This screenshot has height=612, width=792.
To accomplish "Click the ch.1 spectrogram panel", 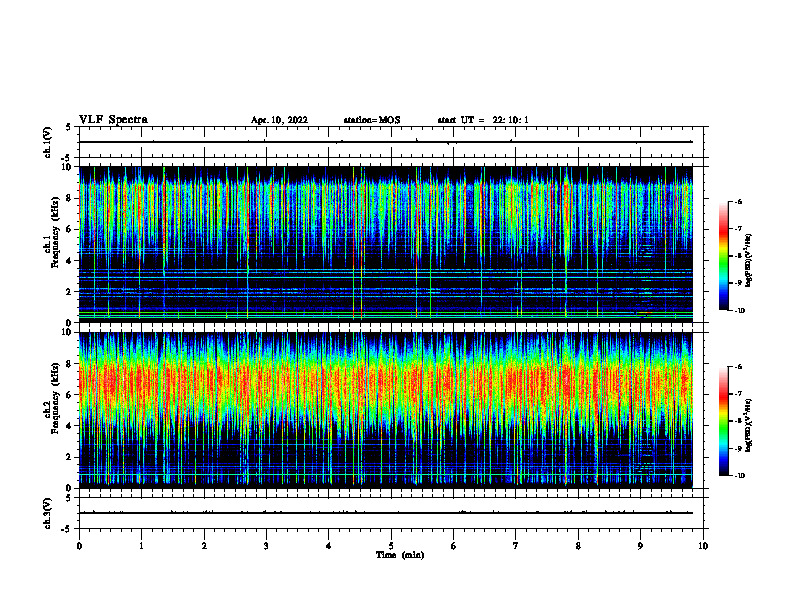I will click(x=385, y=244).
